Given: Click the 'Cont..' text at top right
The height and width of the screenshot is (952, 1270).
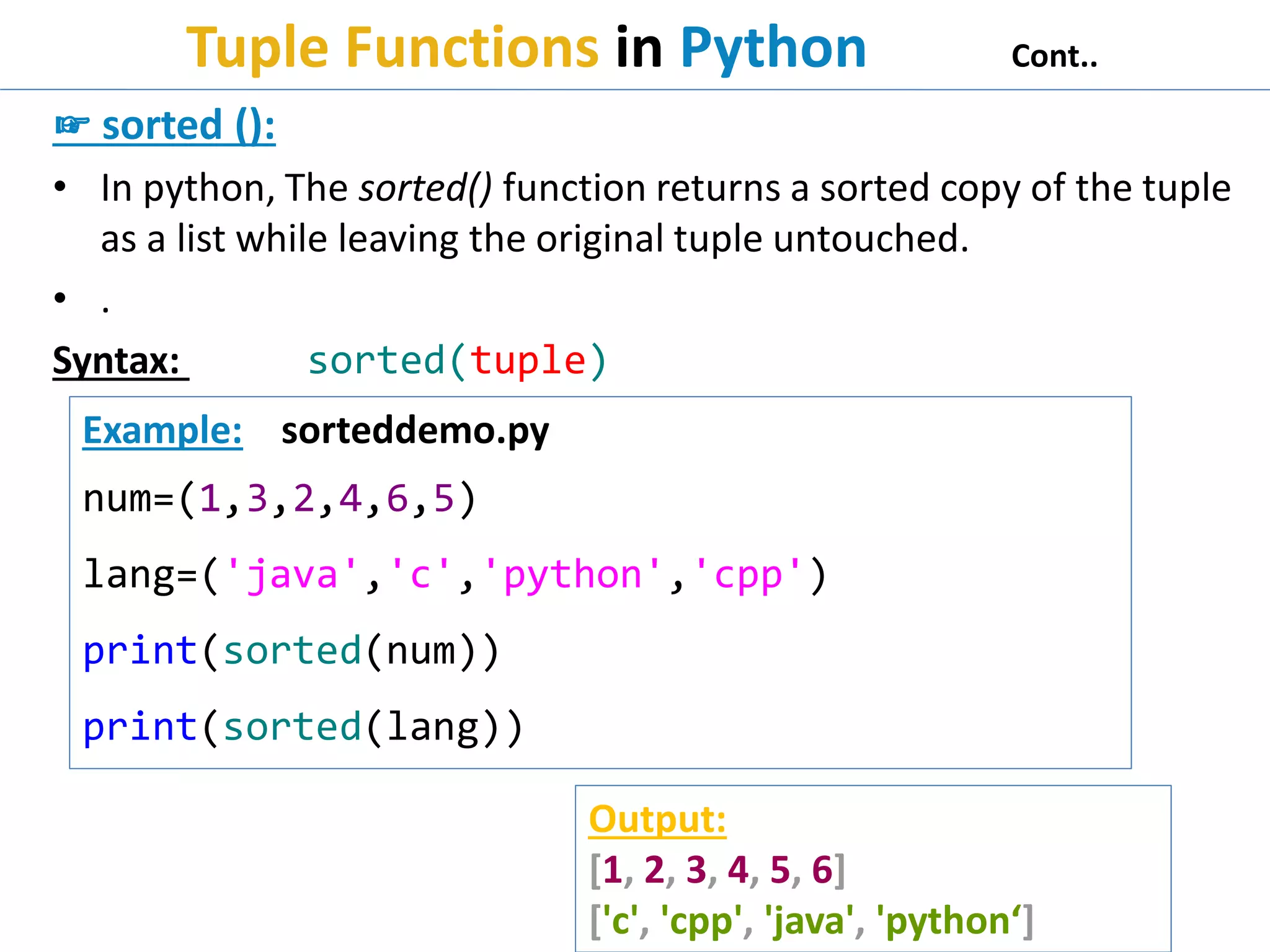Looking at the screenshot, I should tap(1054, 56).
